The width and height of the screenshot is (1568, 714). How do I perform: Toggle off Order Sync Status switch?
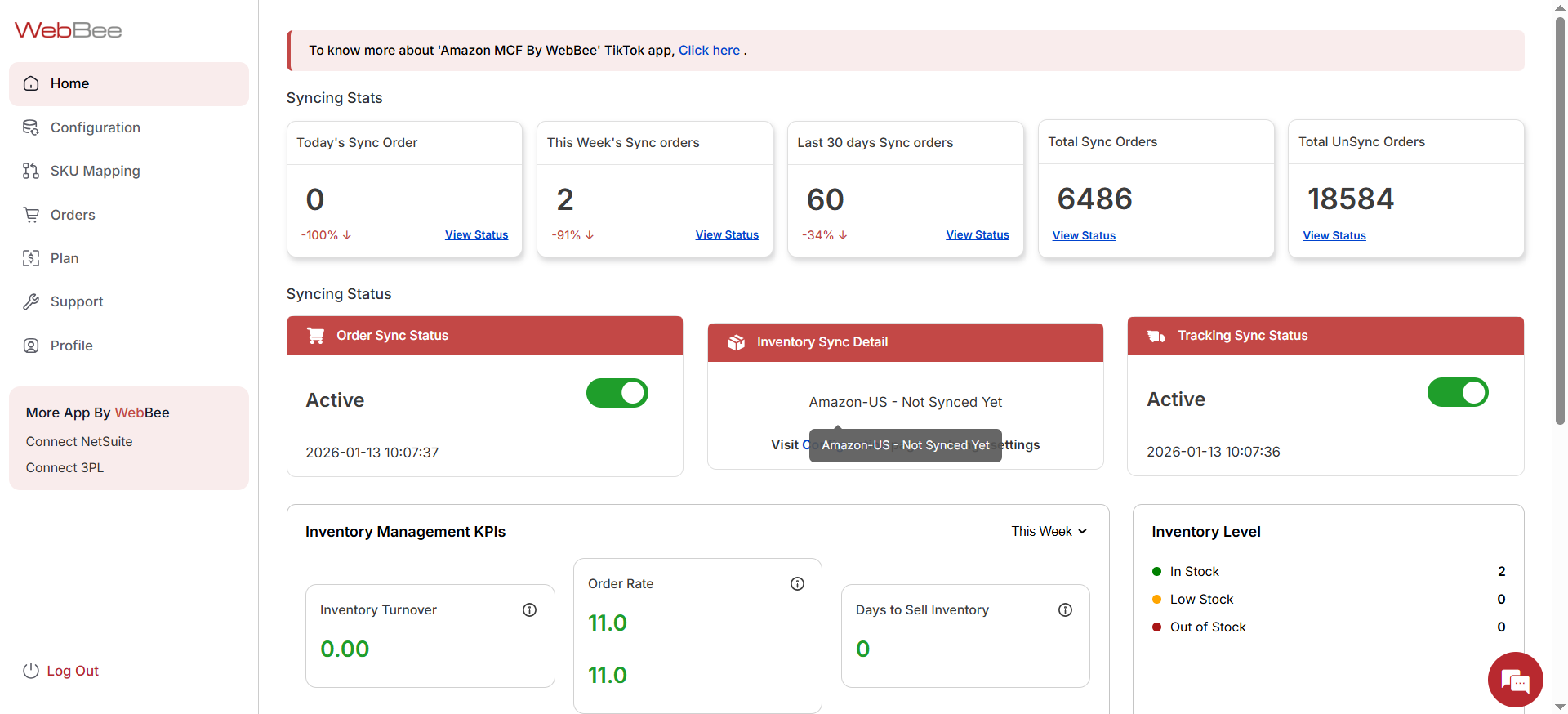617,393
